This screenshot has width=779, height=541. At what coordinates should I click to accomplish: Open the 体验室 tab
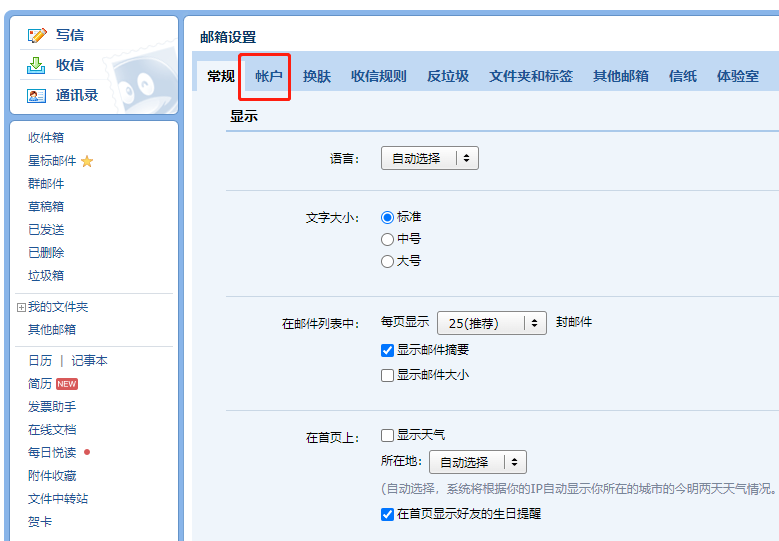point(738,76)
